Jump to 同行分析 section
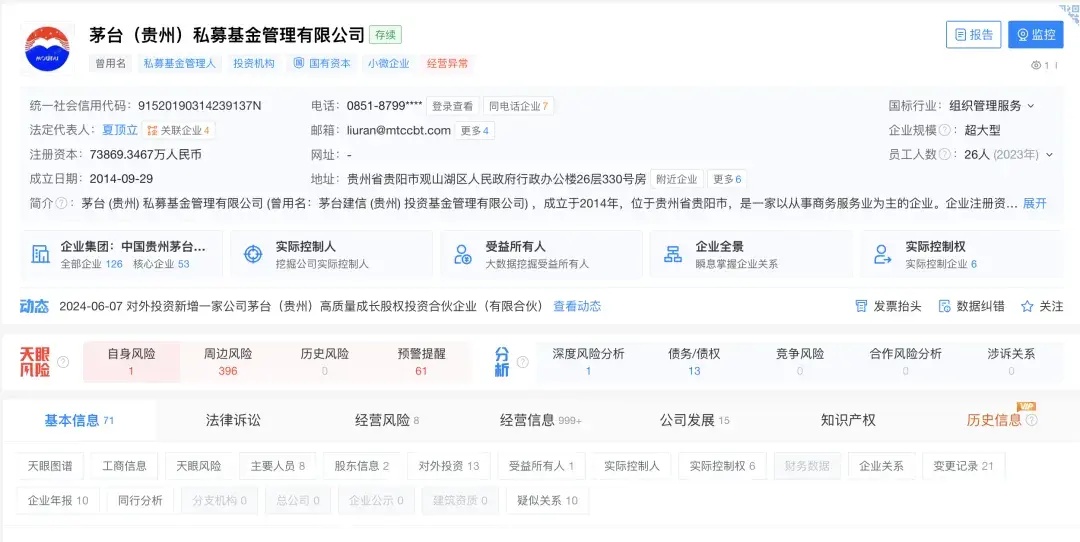The width and height of the screenshot is (1080, 542). (x=141, y=501)
